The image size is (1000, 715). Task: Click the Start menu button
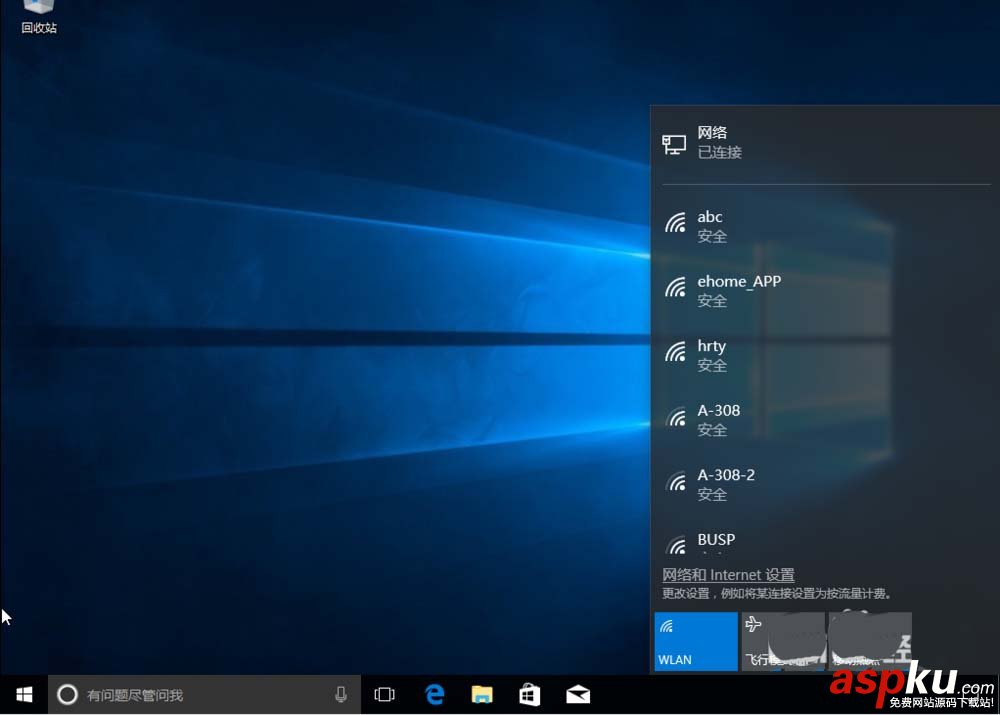[23, 694]
